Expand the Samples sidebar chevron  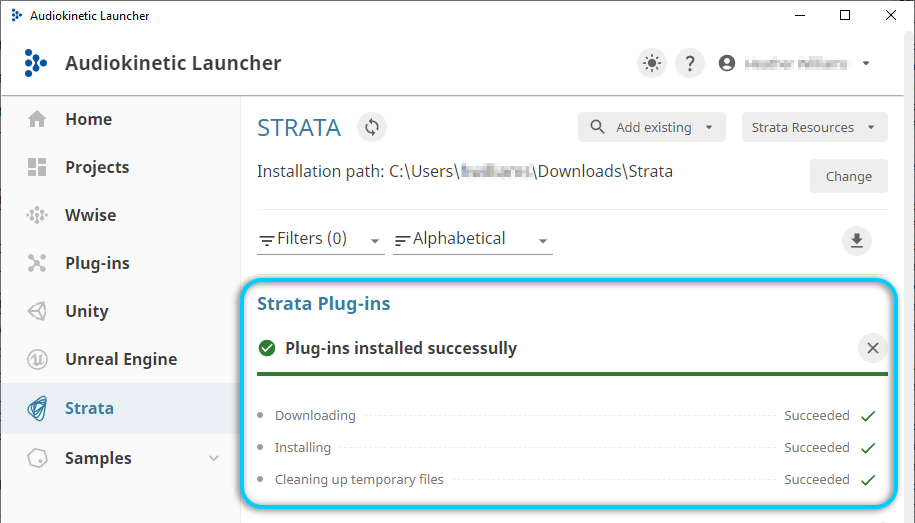pyautogui.click(x=214, y=458)
